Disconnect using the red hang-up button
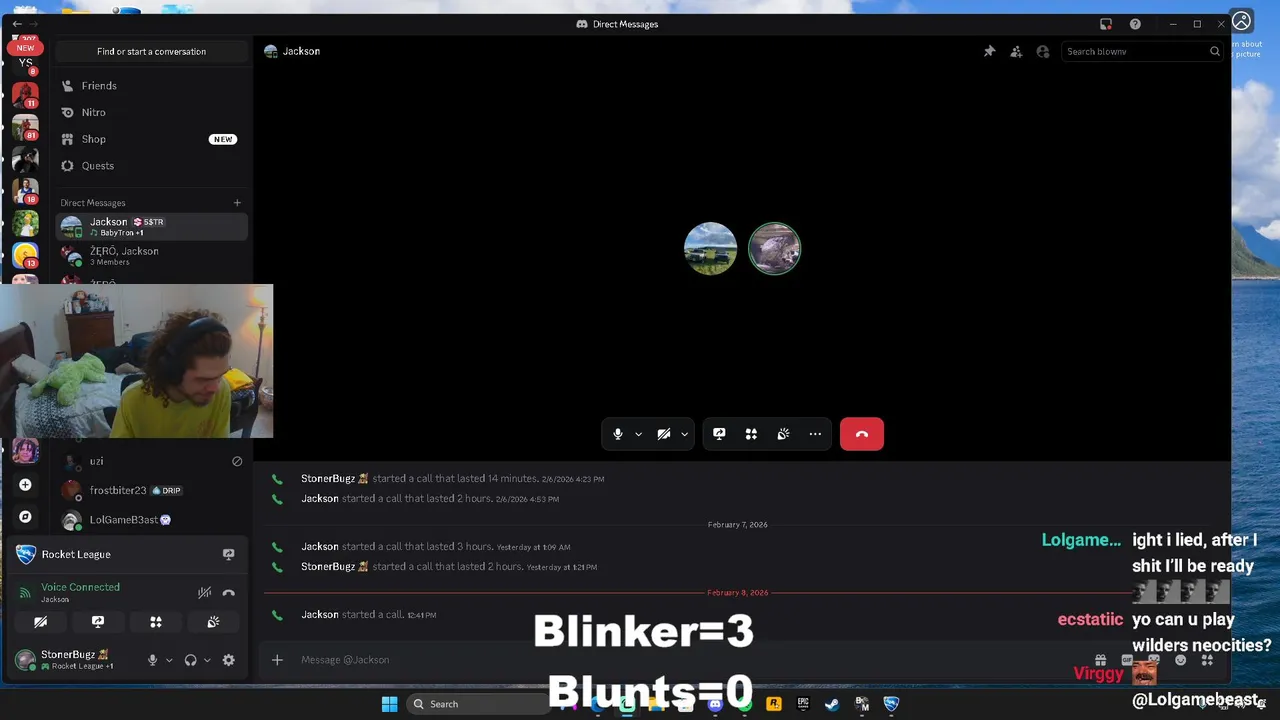The width and height of the screenshot is (1280, 720). [862, 434]
